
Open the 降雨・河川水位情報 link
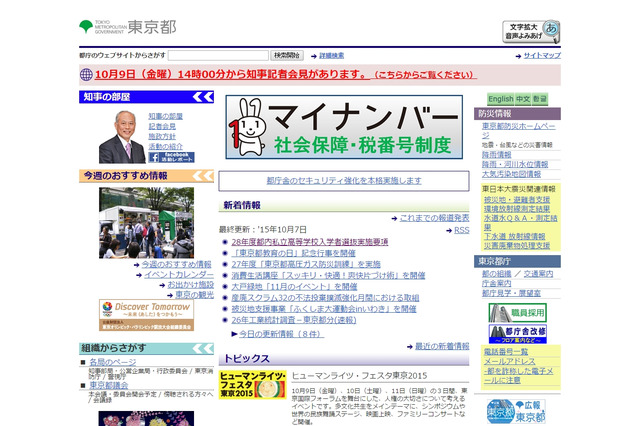tap(515, 164)
